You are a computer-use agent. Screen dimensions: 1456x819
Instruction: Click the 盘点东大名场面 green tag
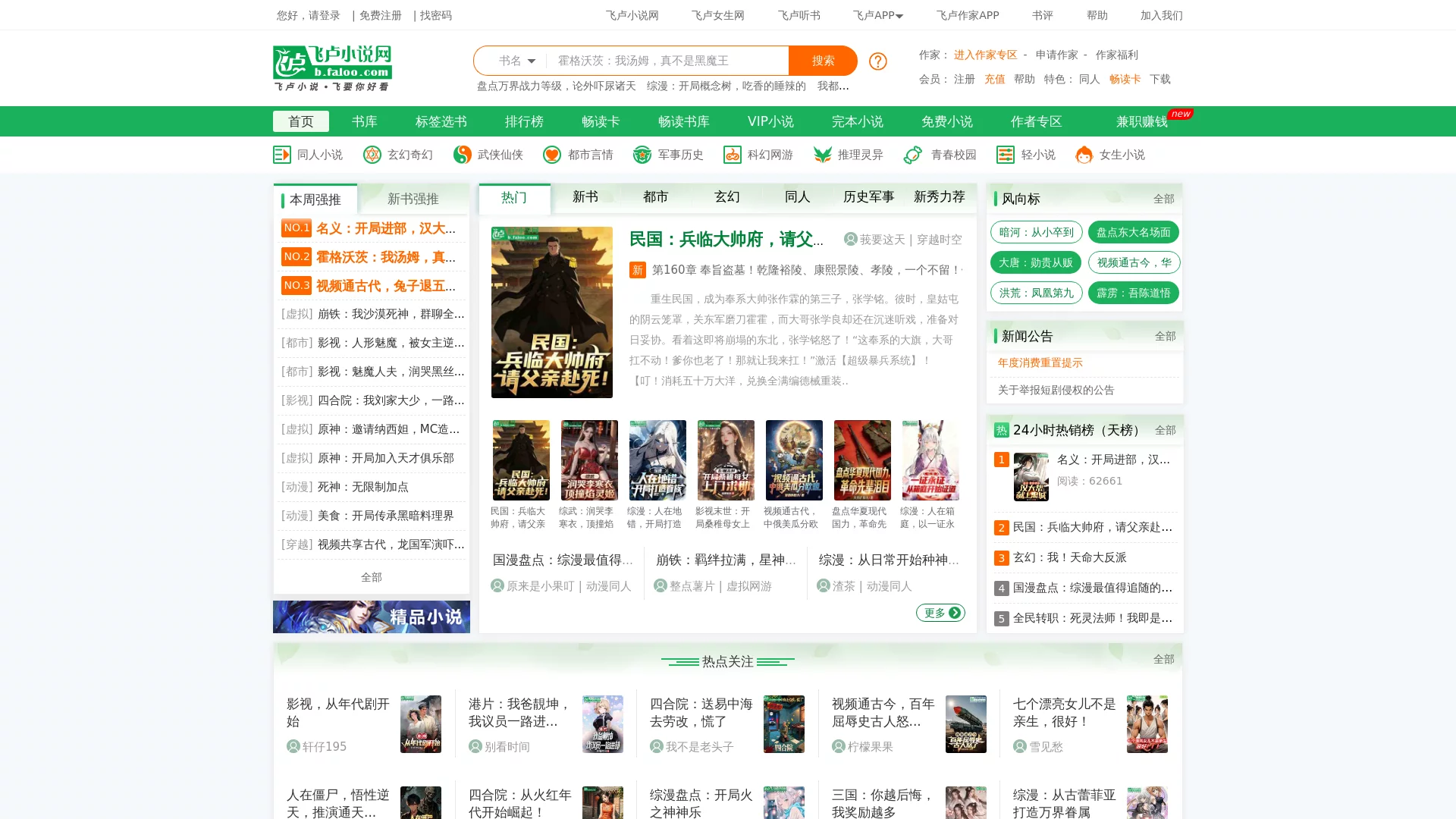[x=1133, y=232]
